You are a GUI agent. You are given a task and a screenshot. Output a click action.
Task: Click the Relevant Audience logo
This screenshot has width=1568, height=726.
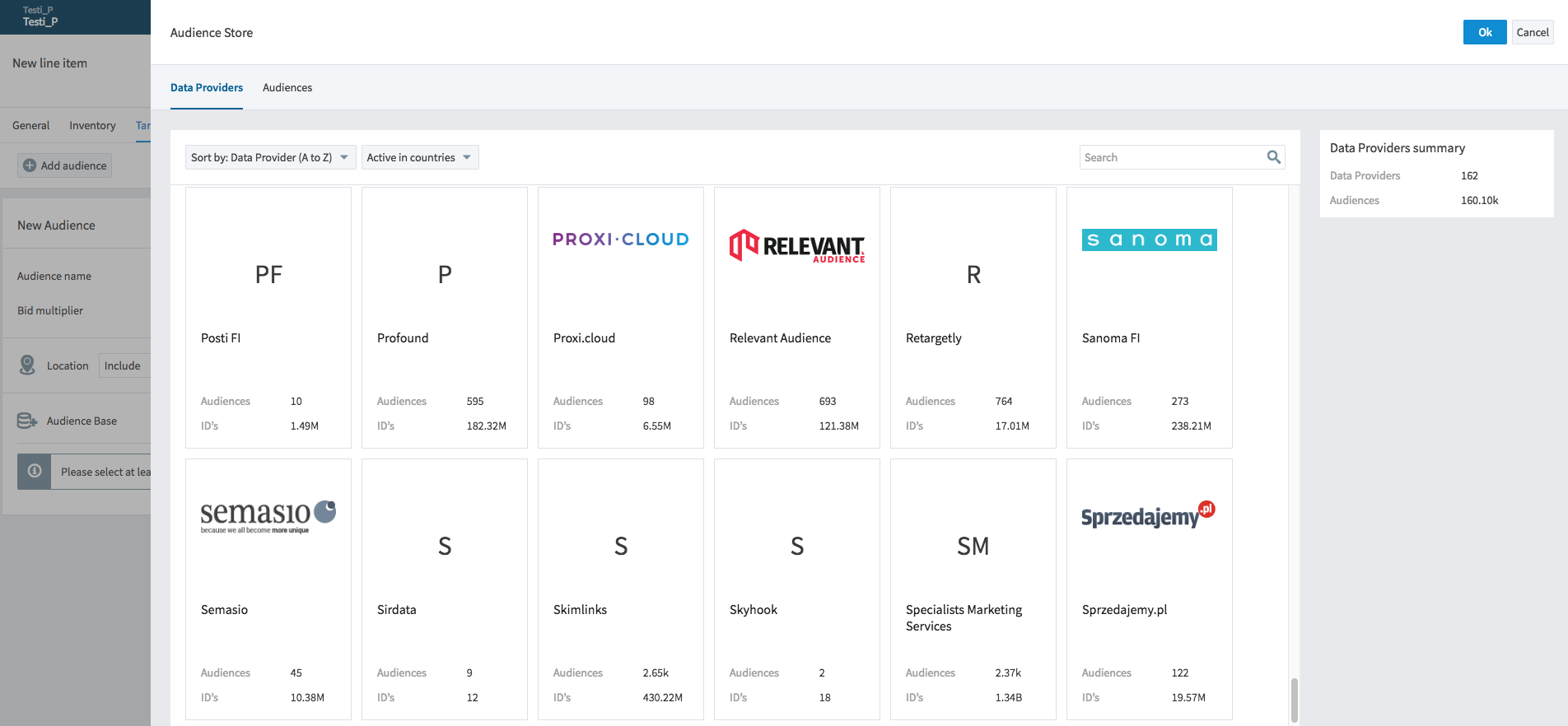pos(797,246)
